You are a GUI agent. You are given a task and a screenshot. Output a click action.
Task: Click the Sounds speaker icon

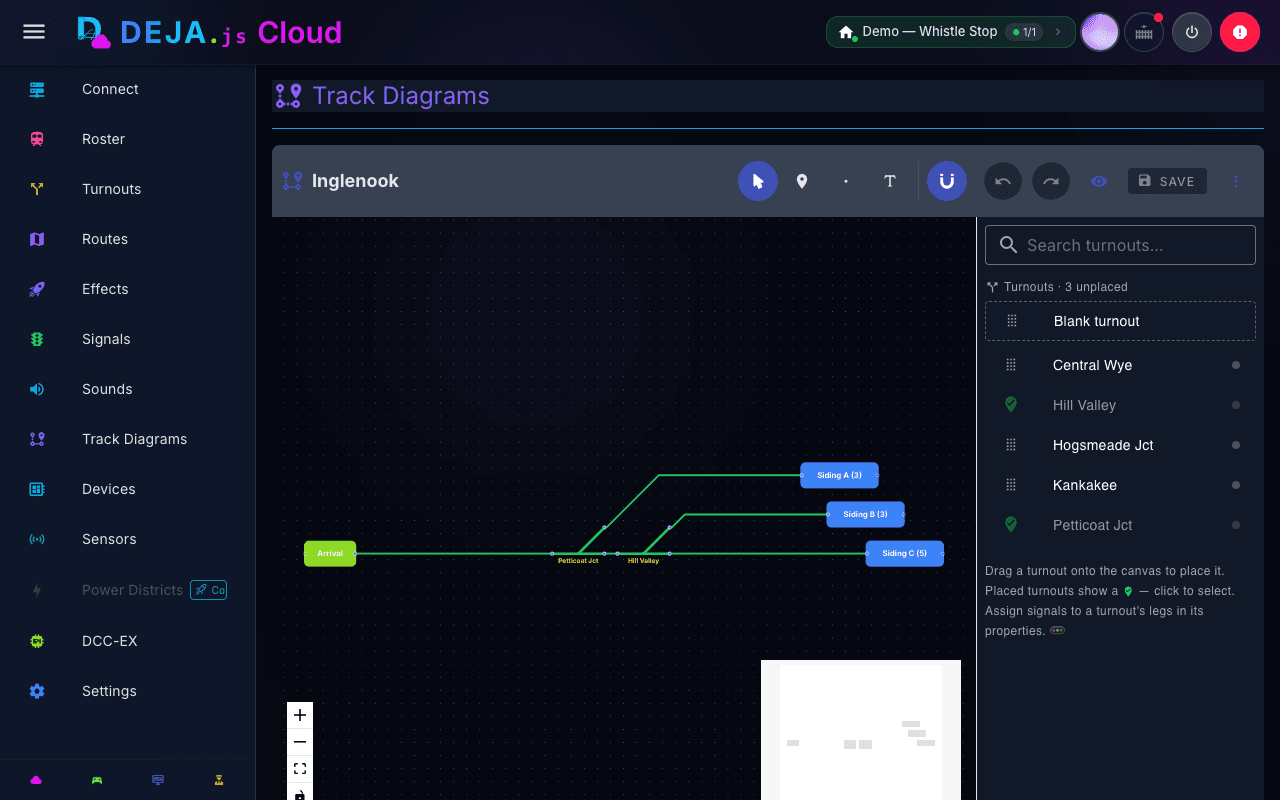tap(37, 389)
